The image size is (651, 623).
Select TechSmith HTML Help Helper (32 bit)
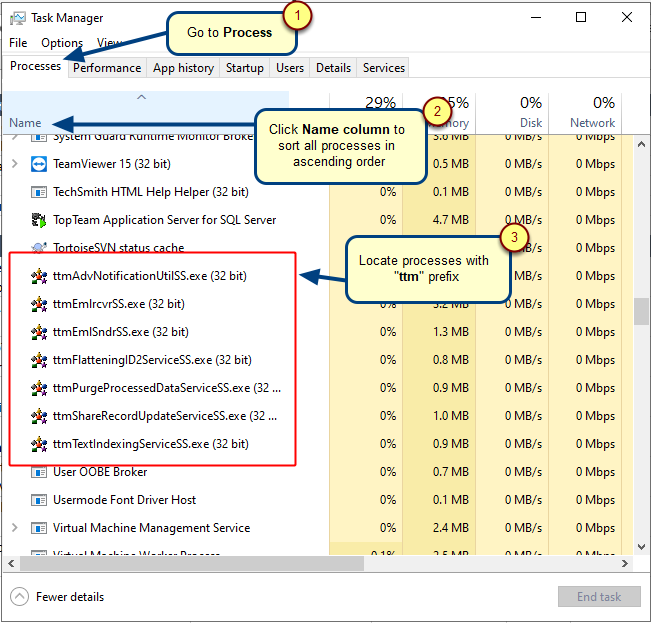coord(151,192)
